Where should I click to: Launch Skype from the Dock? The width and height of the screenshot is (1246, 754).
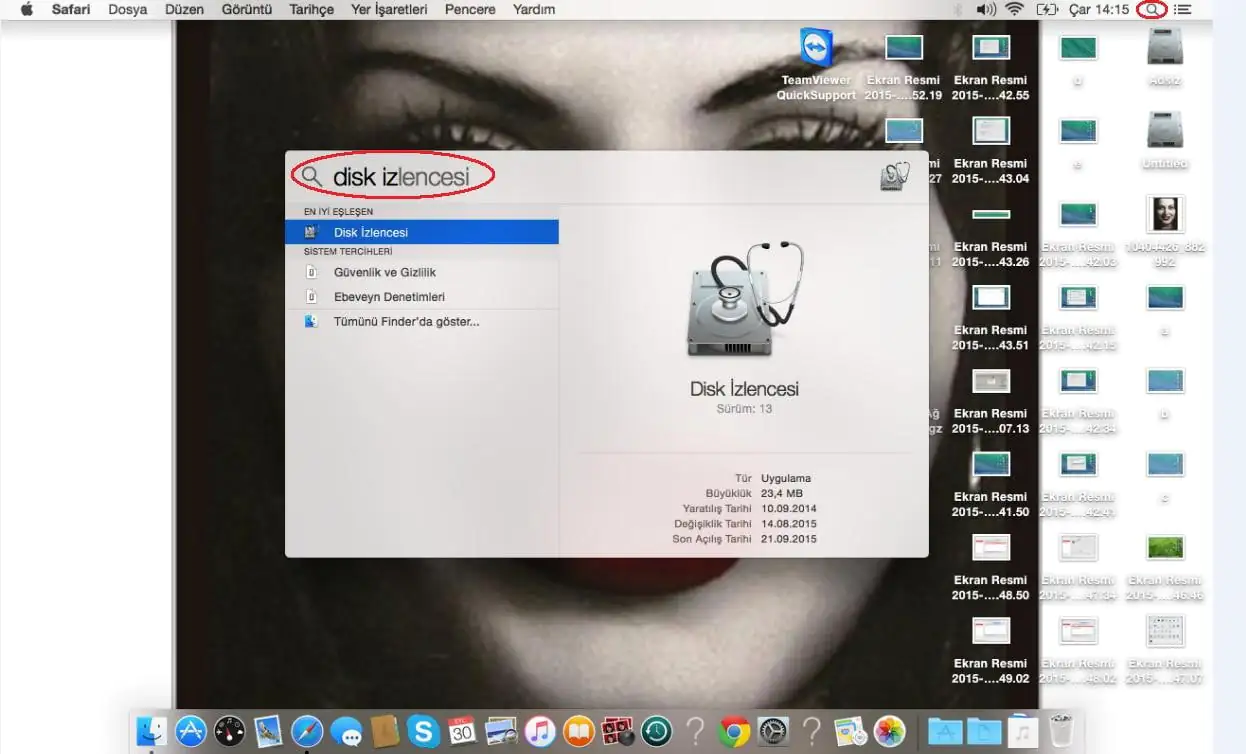(423, 732)
